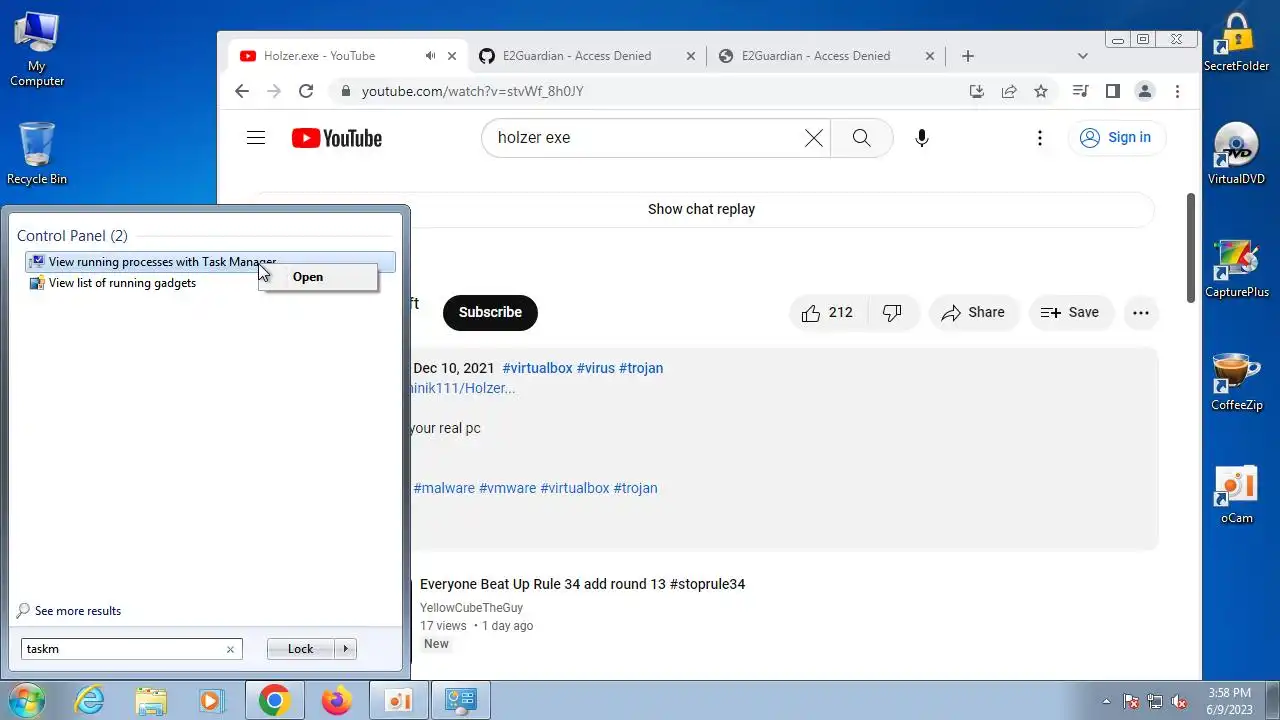Open the Recycle Bin desktop icon
This screenshot has height=720, width=1280.
tap(37, 153)
